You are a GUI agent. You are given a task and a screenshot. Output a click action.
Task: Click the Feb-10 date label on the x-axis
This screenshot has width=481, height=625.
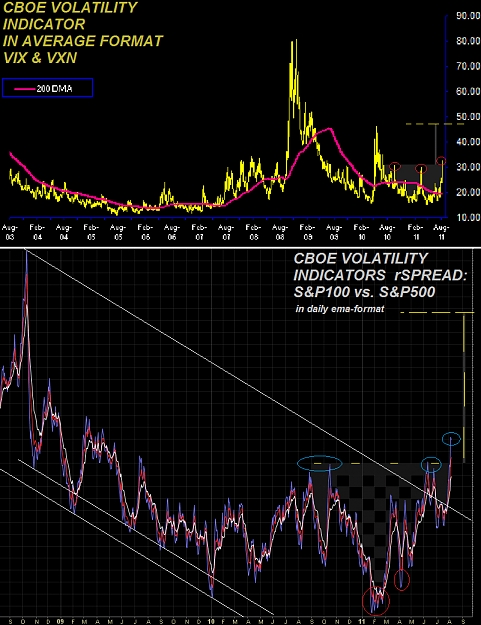point(361,232)
